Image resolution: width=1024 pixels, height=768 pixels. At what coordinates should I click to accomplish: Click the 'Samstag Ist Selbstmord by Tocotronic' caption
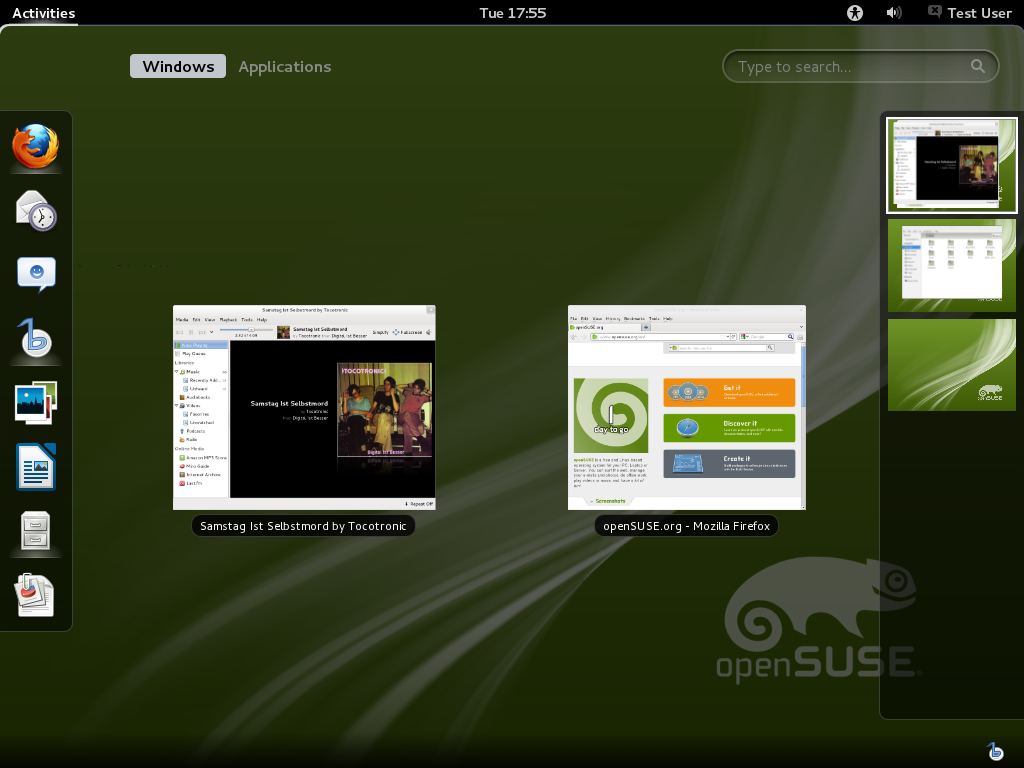(303, 526)
